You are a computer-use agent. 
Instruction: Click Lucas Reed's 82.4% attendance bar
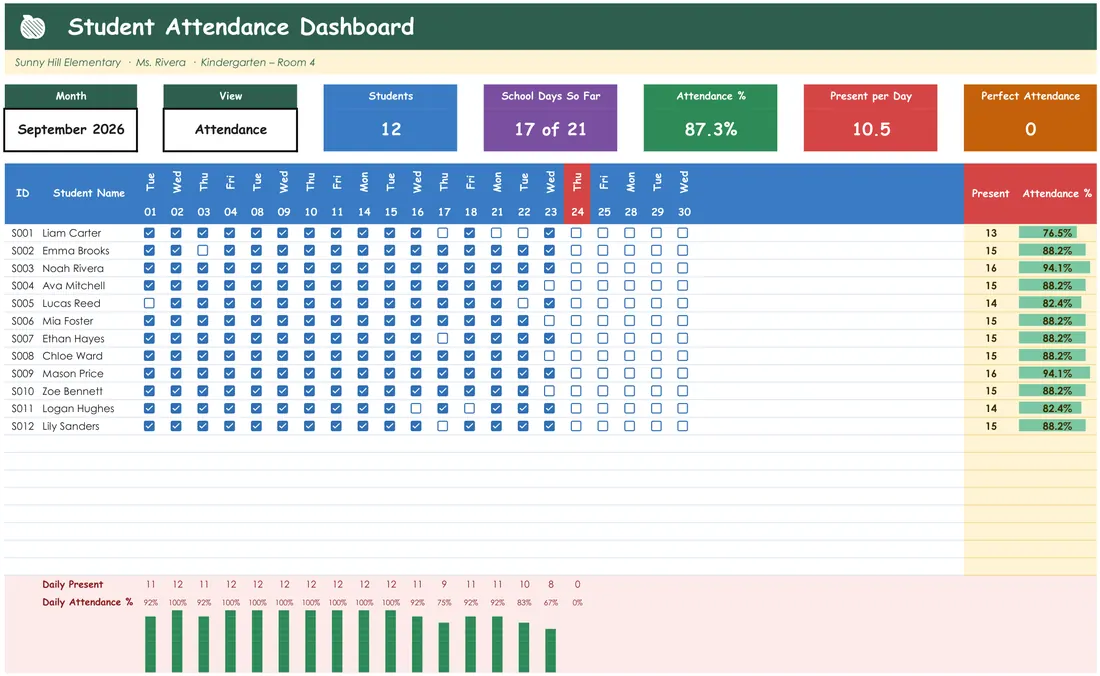click(x=1050, y=303)
